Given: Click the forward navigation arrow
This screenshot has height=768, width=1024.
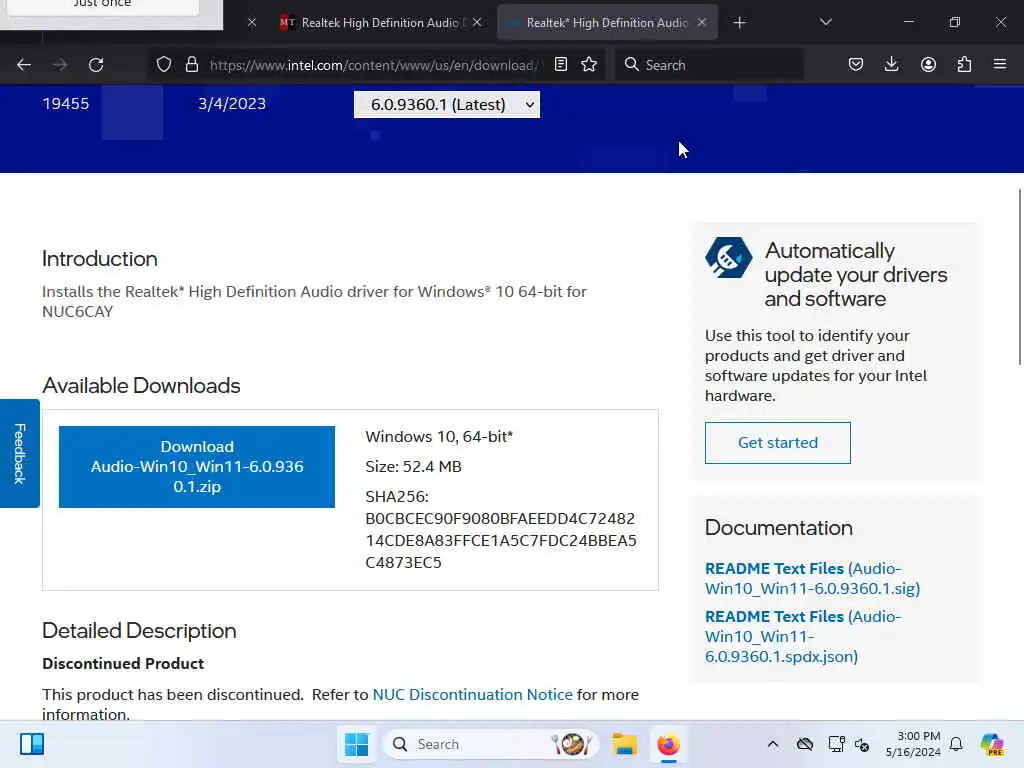Looking at the screenshot, I should [60, 65].
